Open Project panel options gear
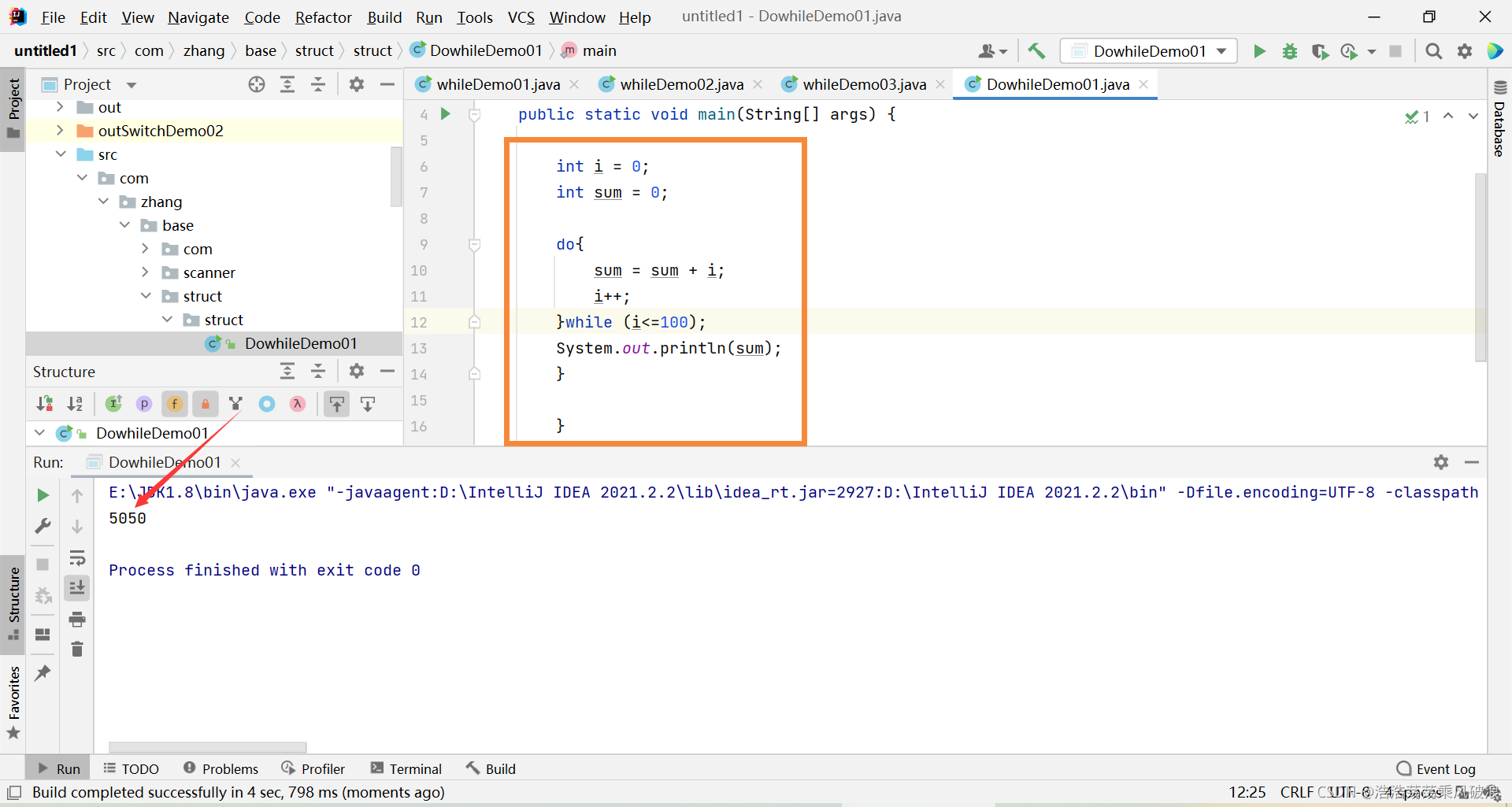Image resolution: width=1512 pixels, height=807 pixels. [x=357, y=84]
